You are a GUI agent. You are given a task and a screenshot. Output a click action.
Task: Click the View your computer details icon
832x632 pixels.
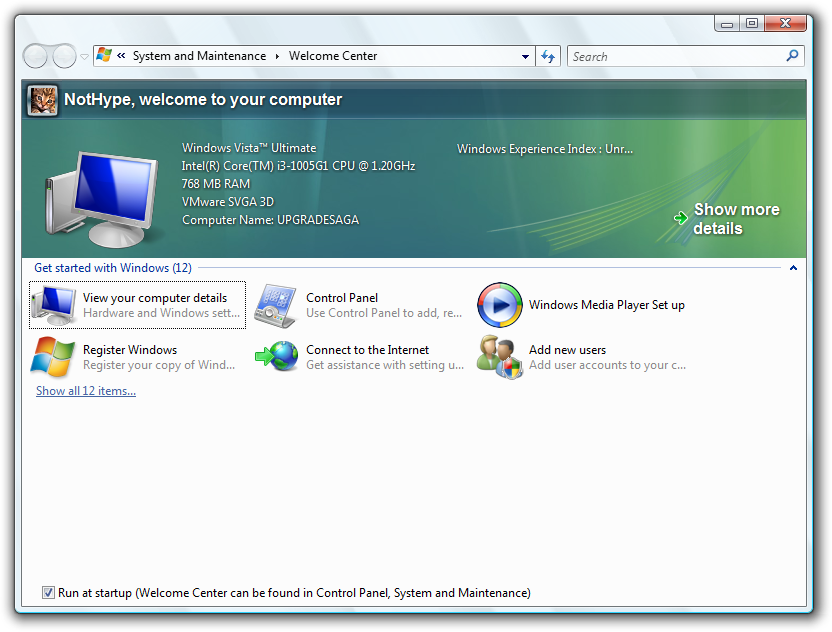[54, 304]
